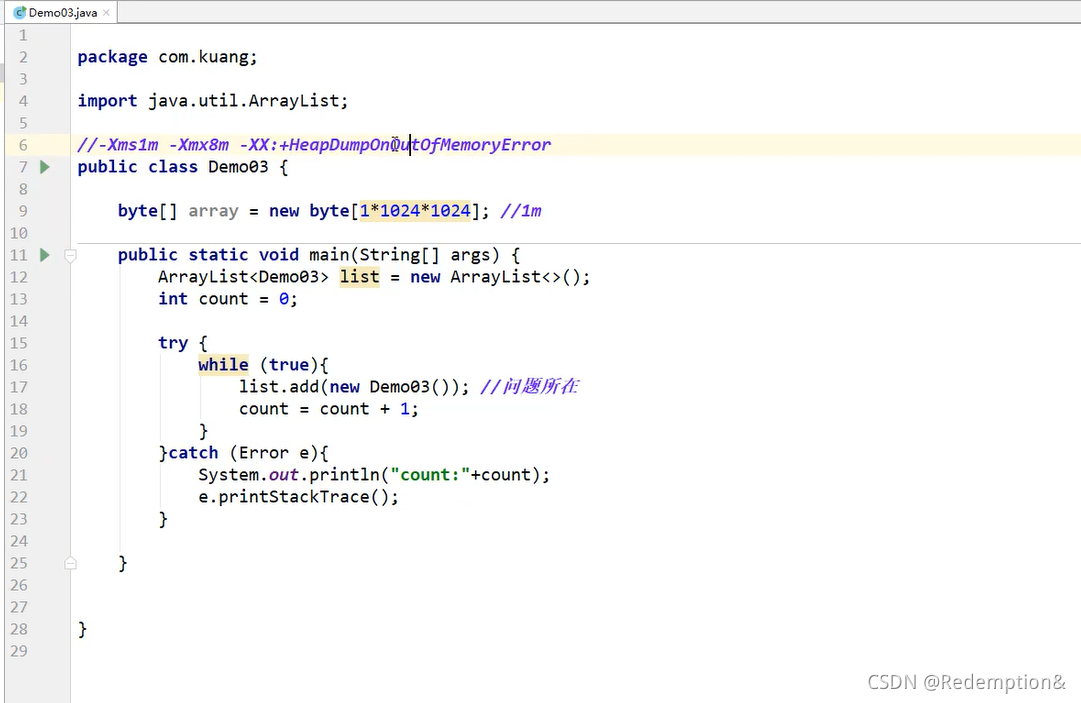Click line number 17 in the gutter
The image size is (1081, 703).
click(19, 387)
